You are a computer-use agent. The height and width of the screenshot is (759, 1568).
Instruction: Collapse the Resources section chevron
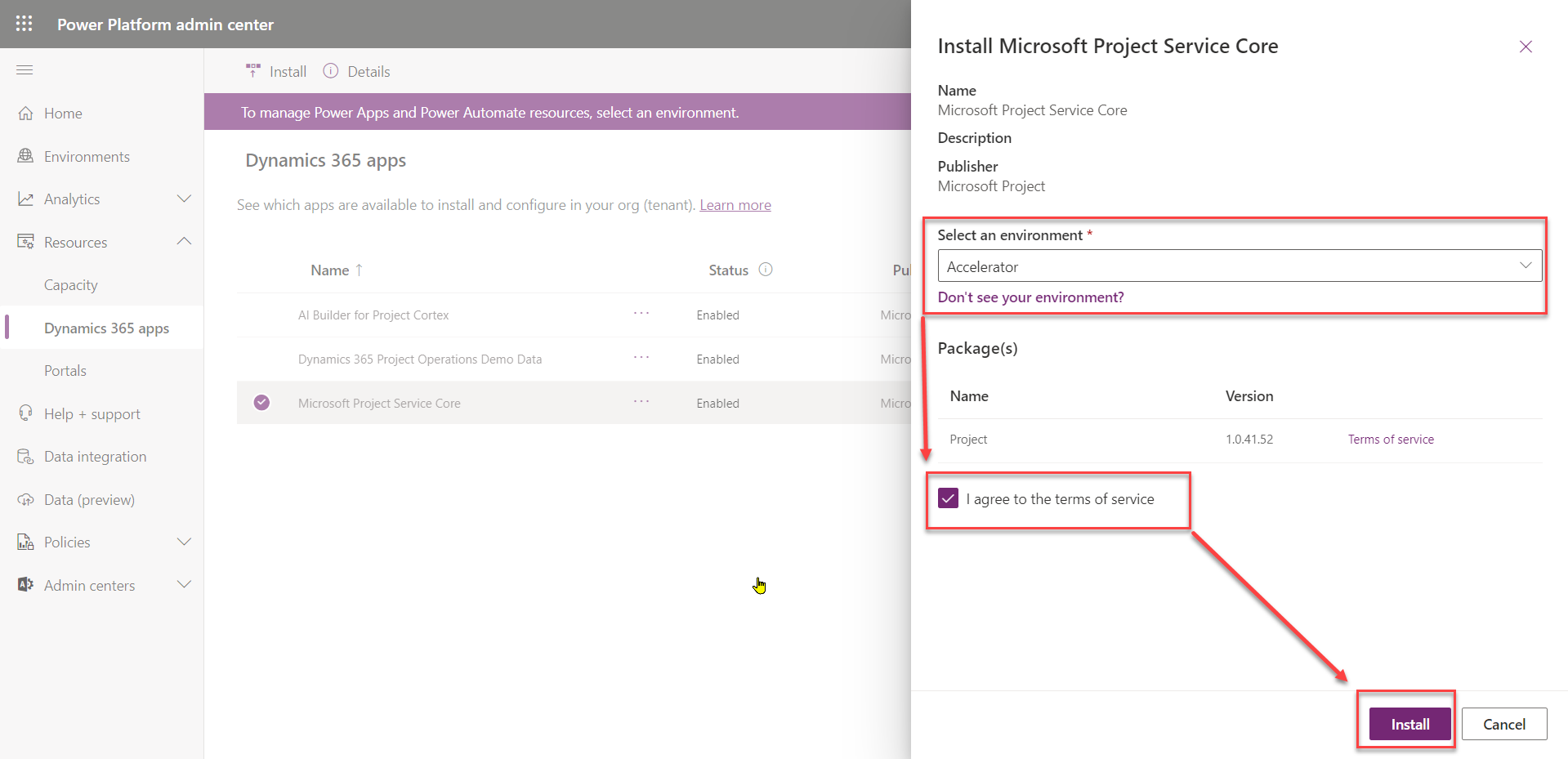[x=185, y=241]
